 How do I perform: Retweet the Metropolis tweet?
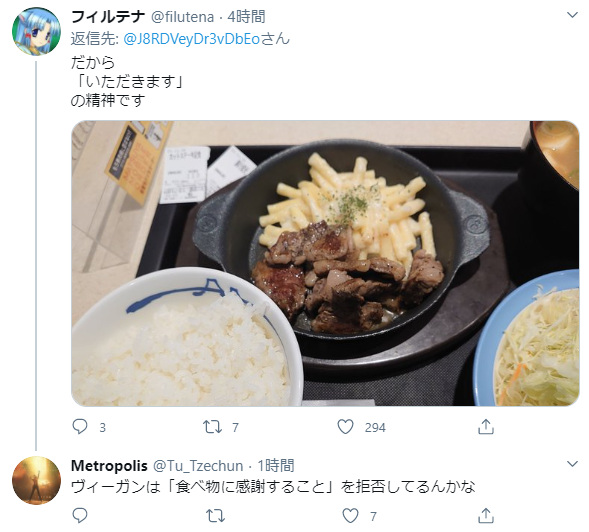click(x=216, y=515)
